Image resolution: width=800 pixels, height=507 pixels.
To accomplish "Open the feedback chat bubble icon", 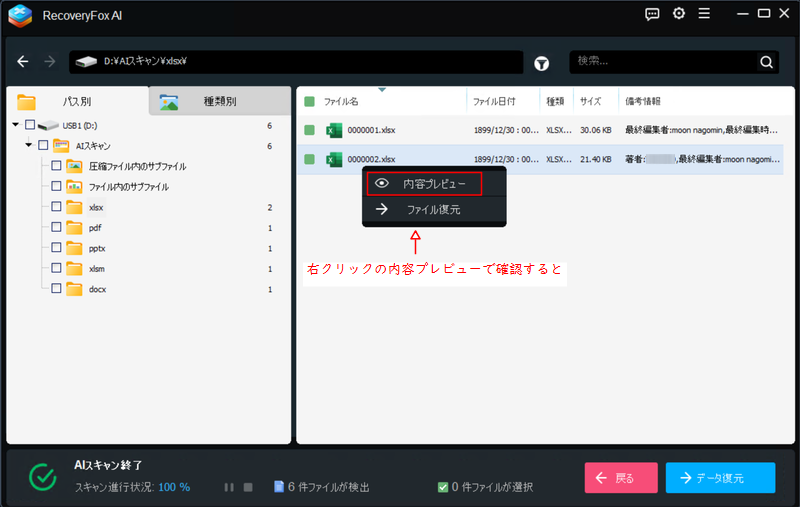I will tap(652, 14).
